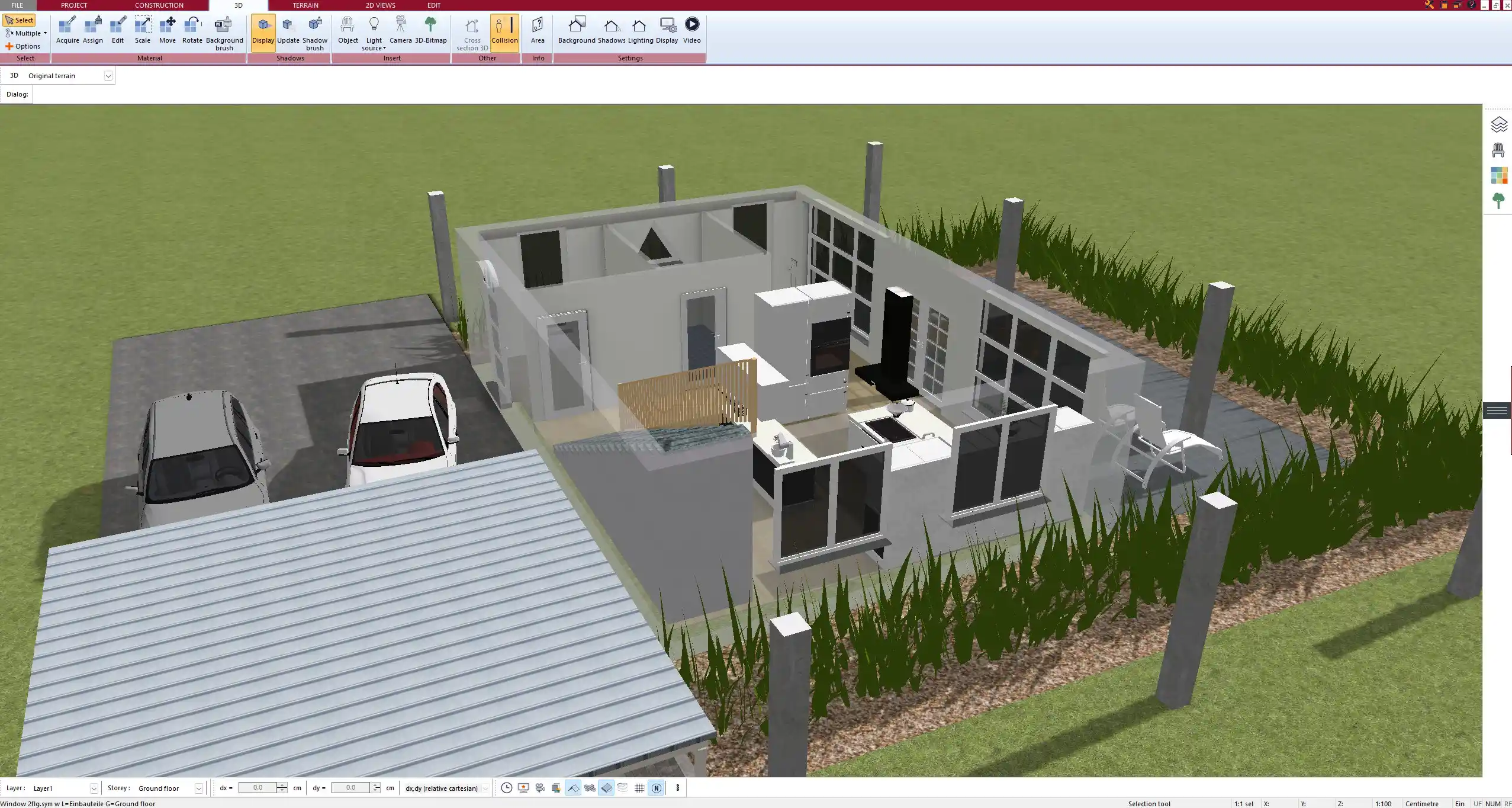
Task: Toggle Collision detection mode
Action: (x=504, y=30)
